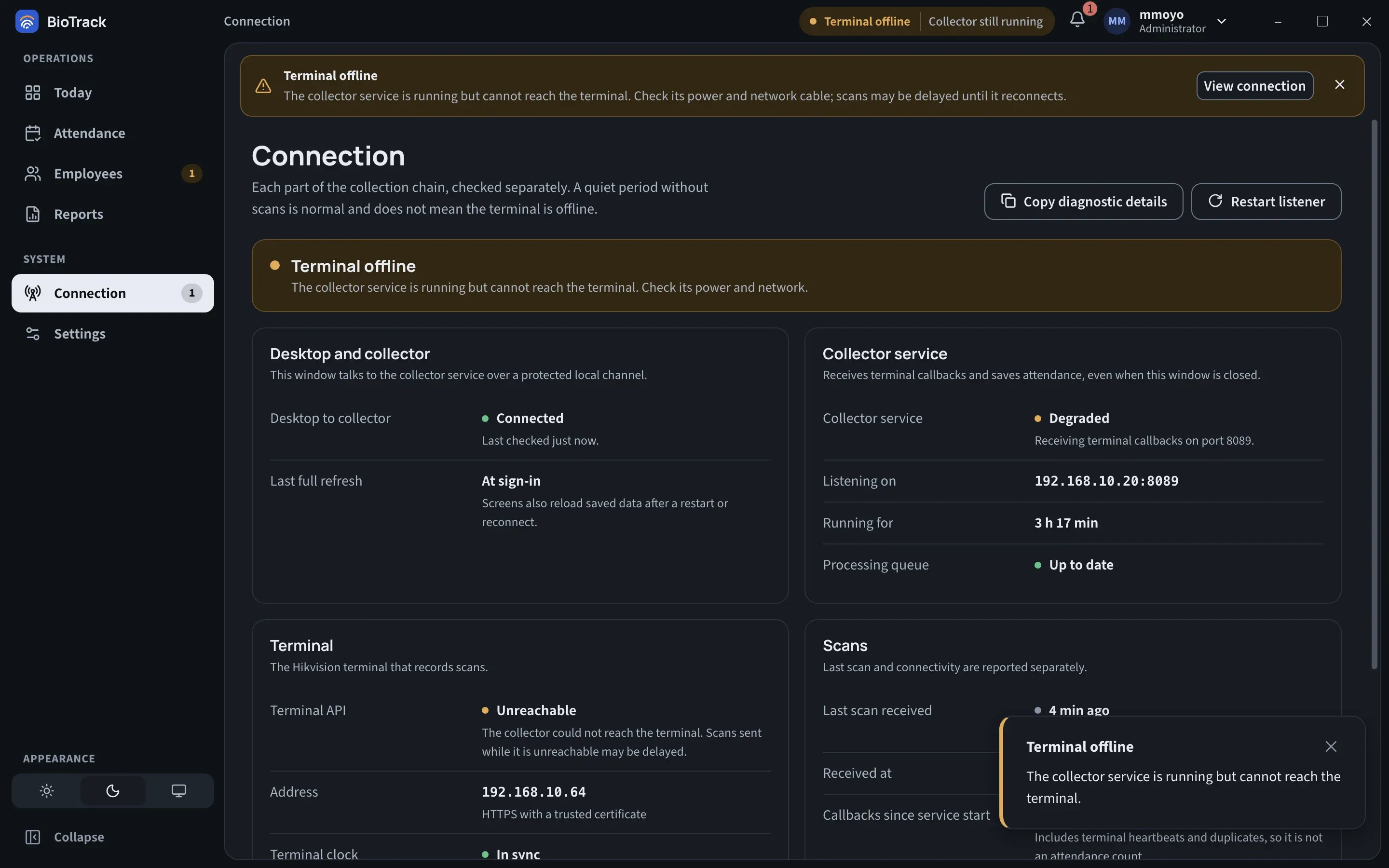Click the Settings sliders icon
Screen dimensions: 1389x868
point(33,334)
